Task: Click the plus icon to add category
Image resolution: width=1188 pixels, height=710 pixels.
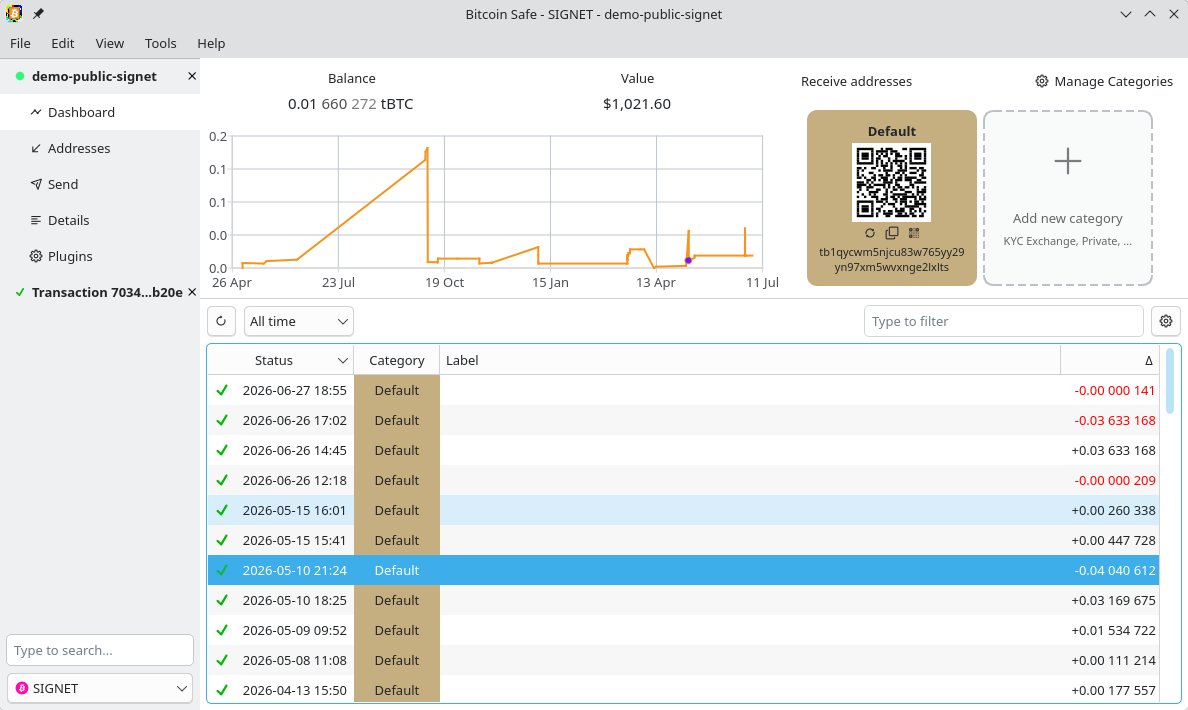Action: (x=1068, y=161)
